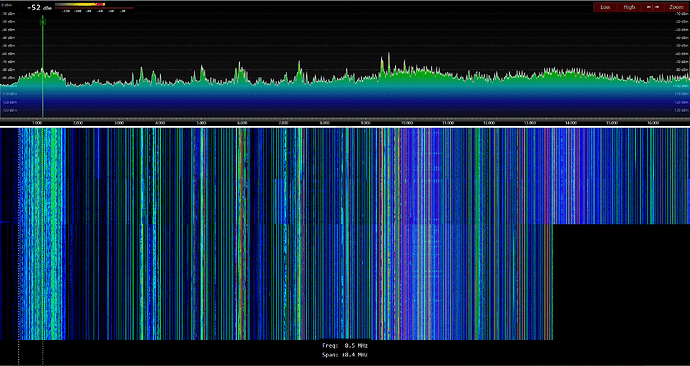690x366 pixels.
Task: Click the 12.000 label on the frequency axis
Action: [x=488, y=123]
